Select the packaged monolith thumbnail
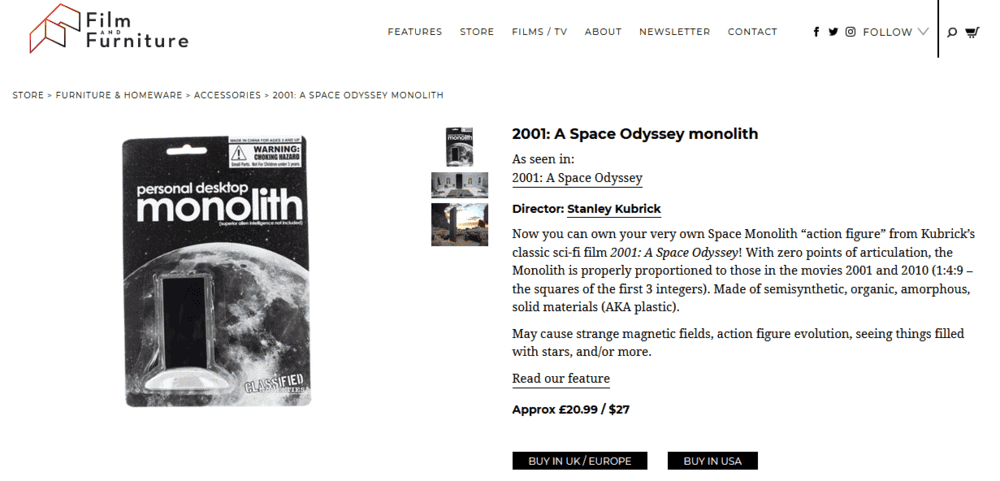 click(x=459, y=147)
